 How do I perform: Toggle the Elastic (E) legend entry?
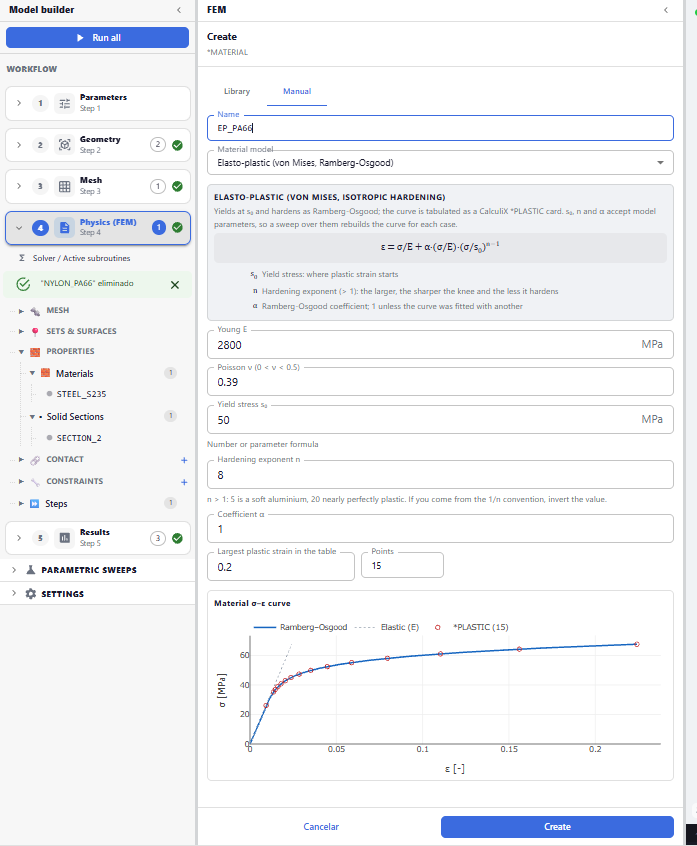tap(387, 627)
